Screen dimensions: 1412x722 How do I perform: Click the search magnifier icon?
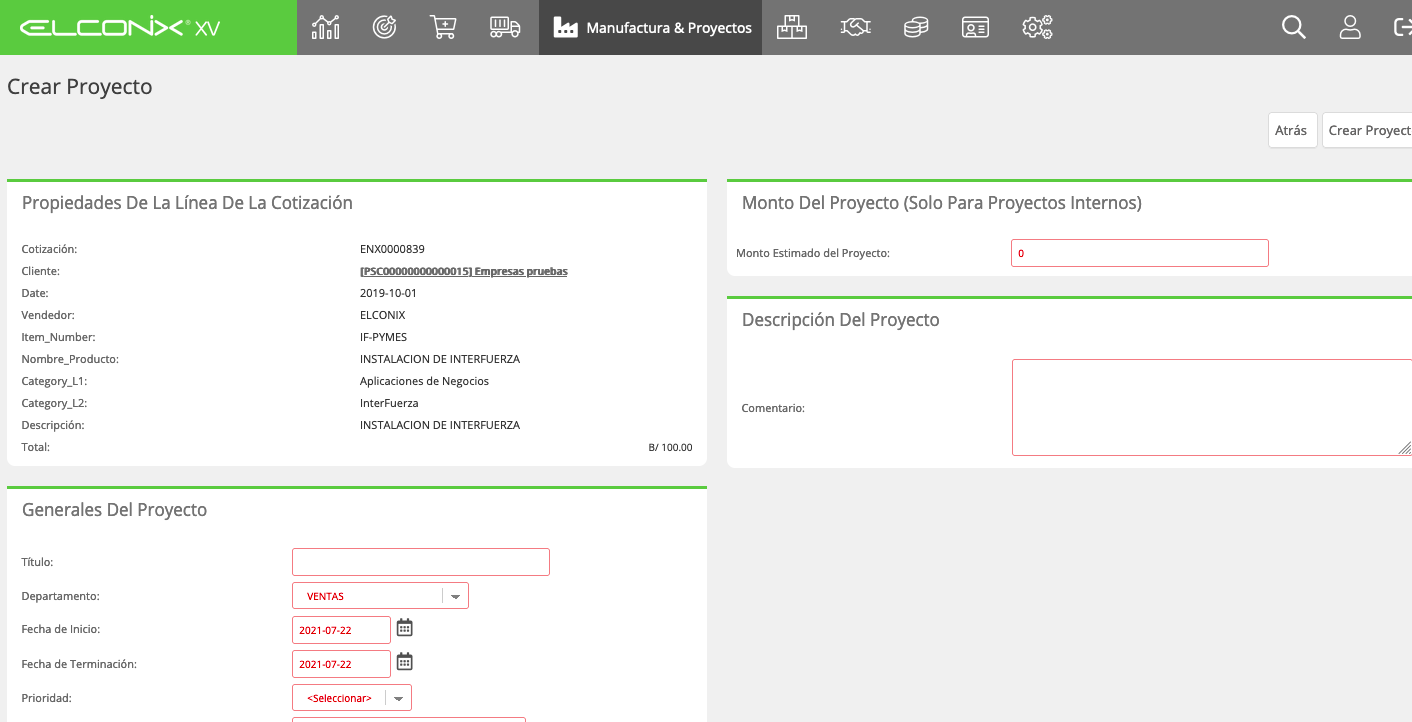pos(1294,27)
